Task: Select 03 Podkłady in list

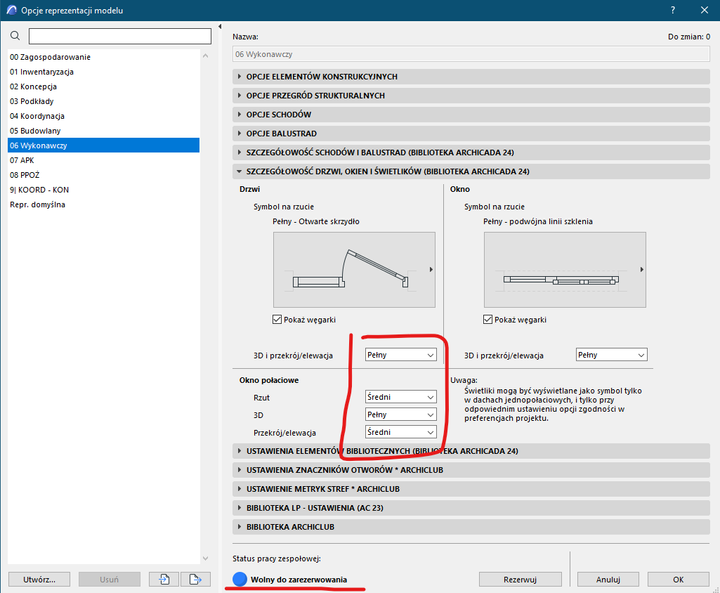Action: [103, 101]
